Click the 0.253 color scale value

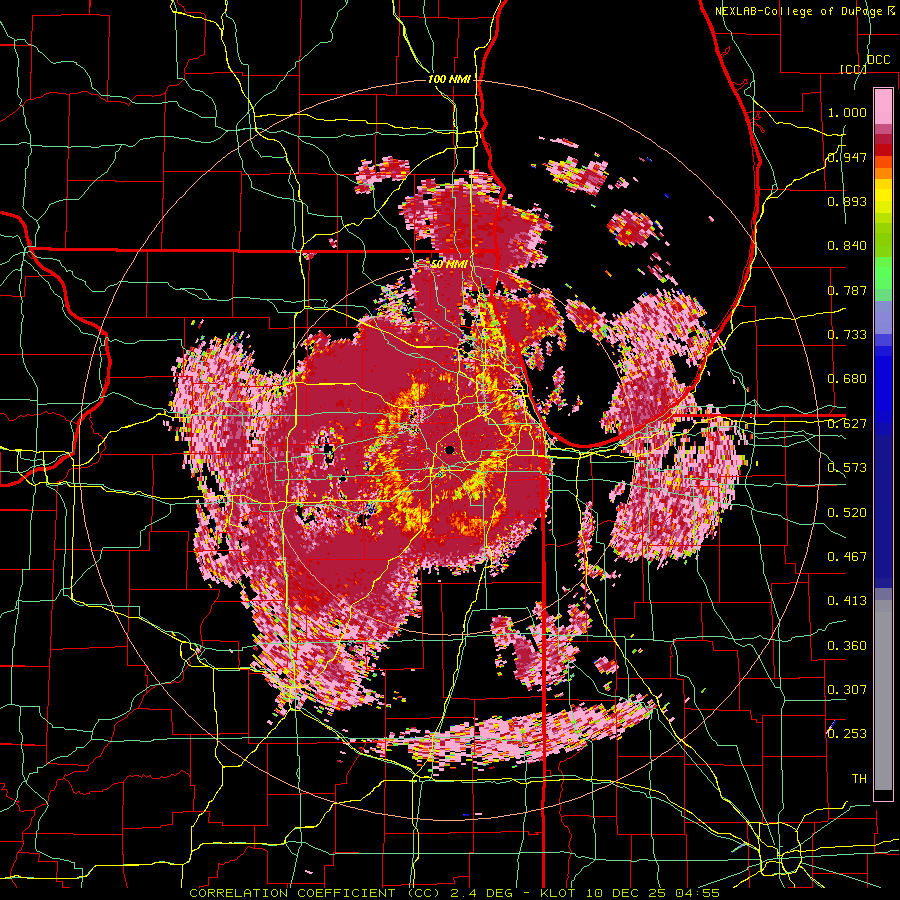pyautogui.click(x=847, y=734)
